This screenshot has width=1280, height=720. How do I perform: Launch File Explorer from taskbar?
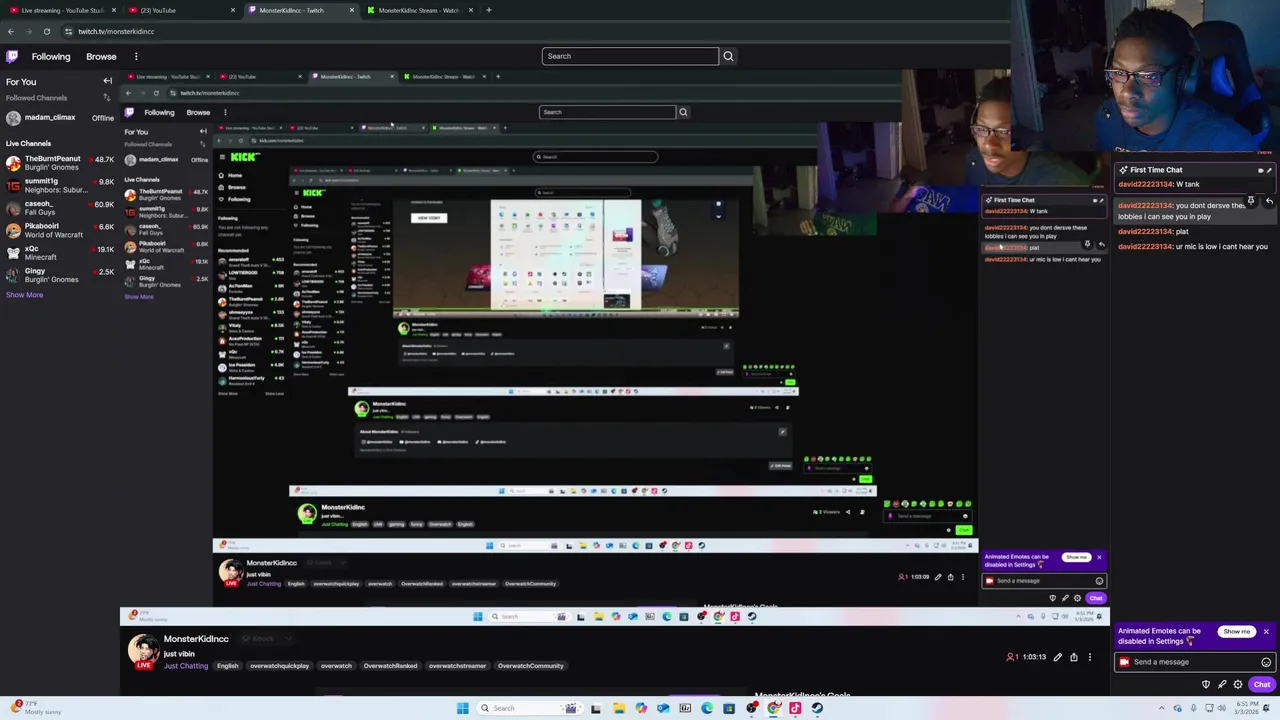619,708
